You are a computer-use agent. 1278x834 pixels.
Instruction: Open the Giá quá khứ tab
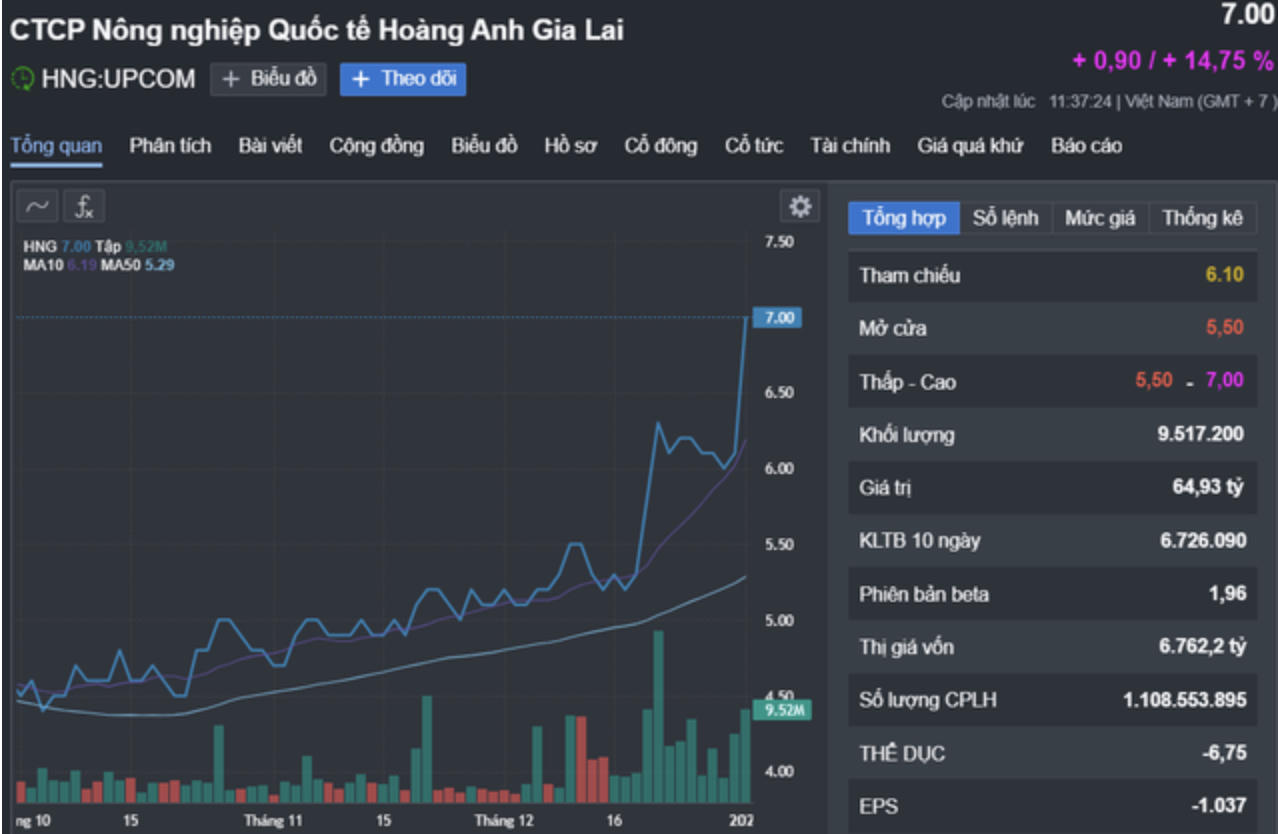tap(970, 146)
